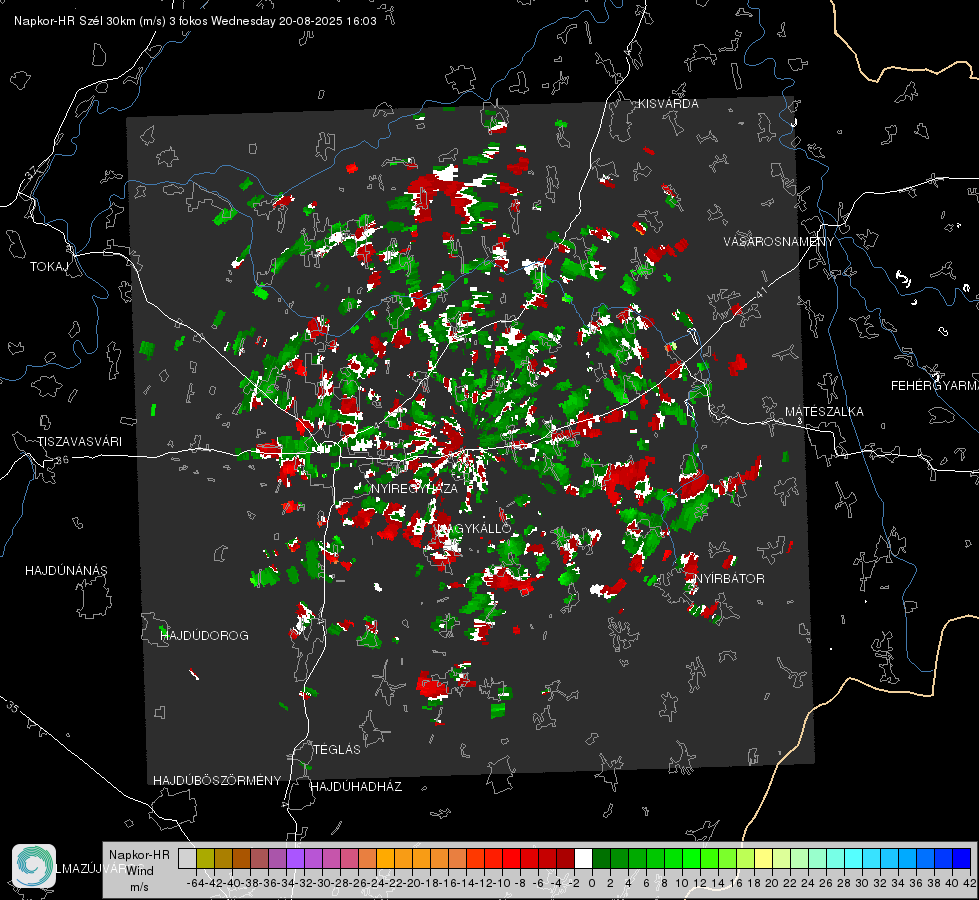Select the MÁTÉSZALKA town label

coord(824,412)
